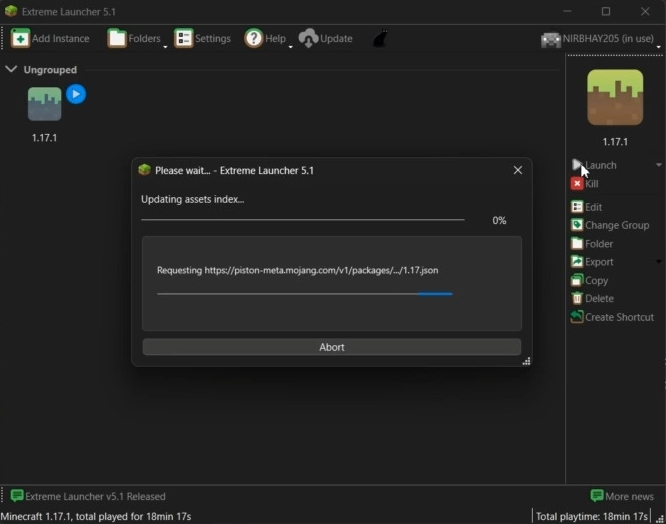Click the Edit list icon
Viewport: 666px width, 524px height.
coord(577,207)
